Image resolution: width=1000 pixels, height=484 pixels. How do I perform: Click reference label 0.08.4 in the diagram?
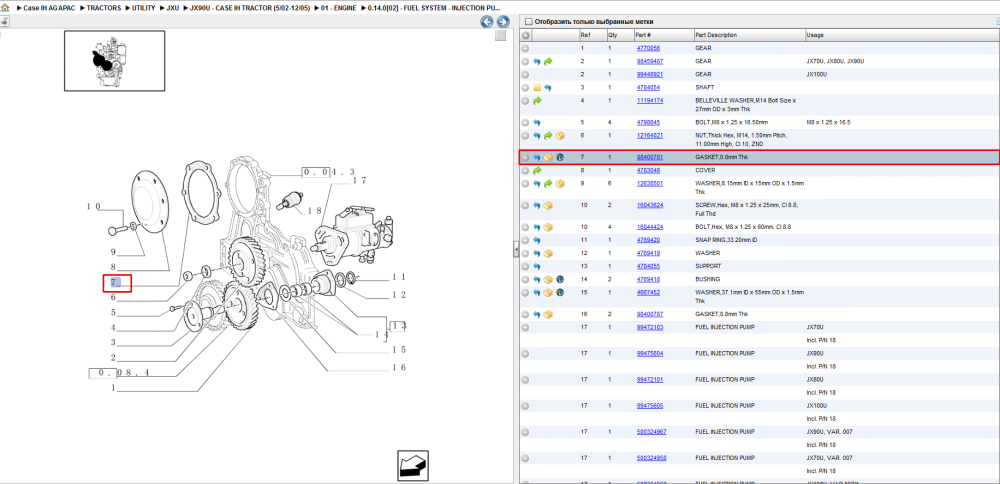(119, 373)
